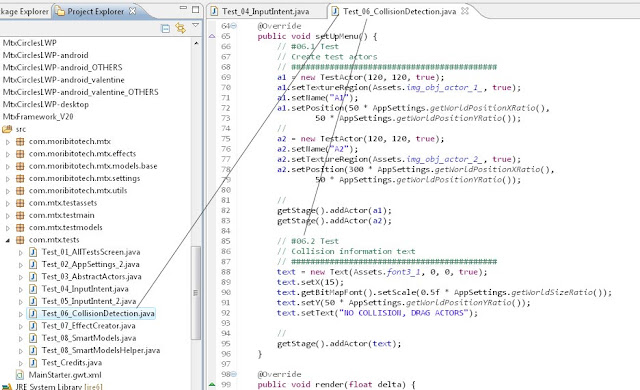This screenshot has height=390, width=640.
Task: Click the com.moribitotech.mtx package icon
Action: tap(20, 142)
